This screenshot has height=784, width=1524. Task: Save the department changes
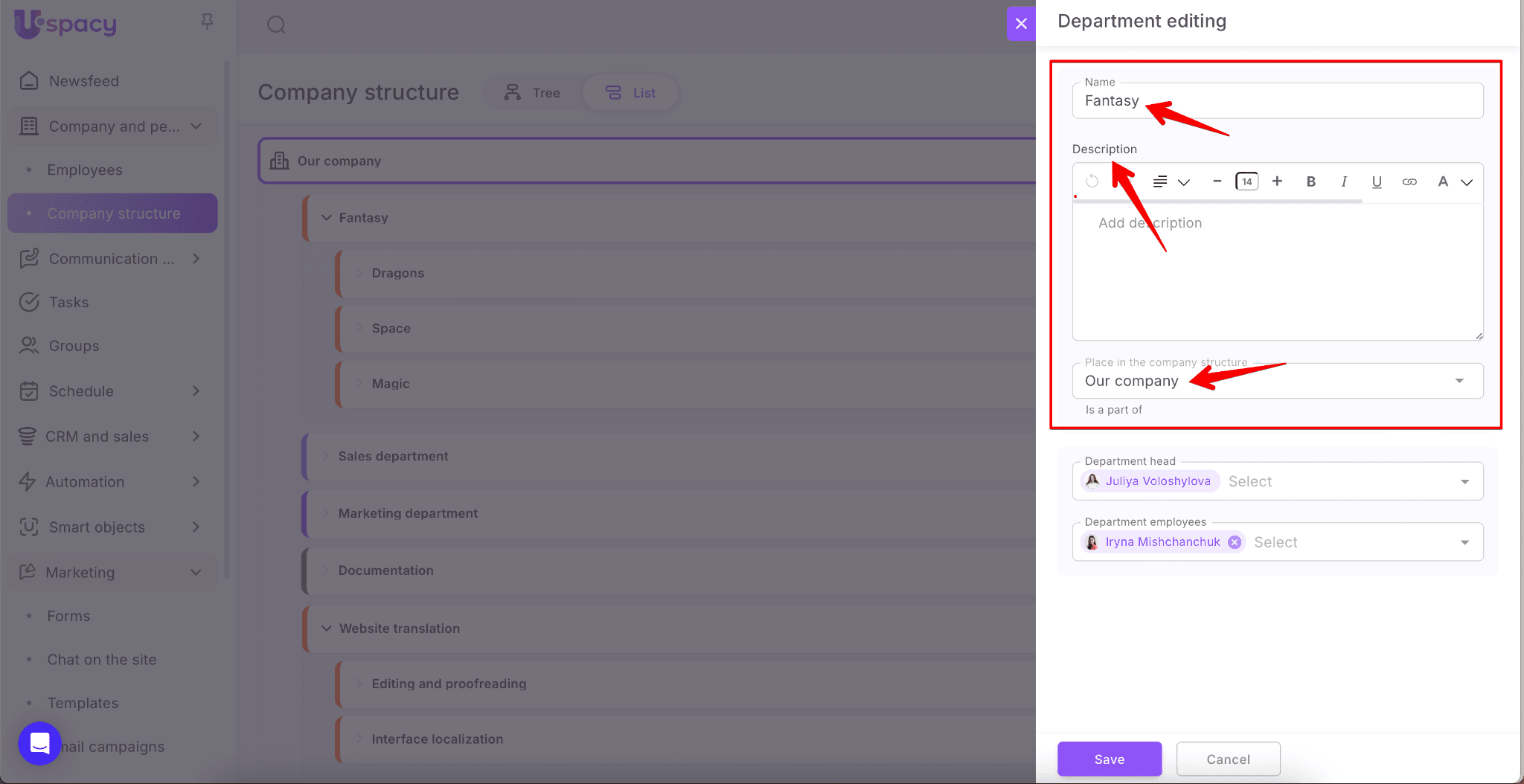1109,759
